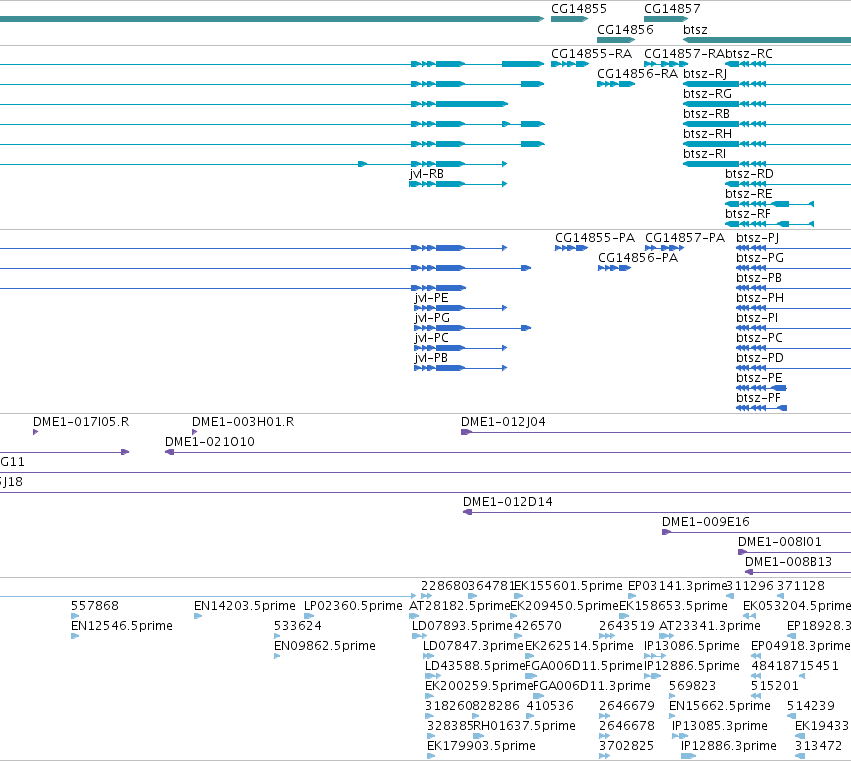Select the btsz-RF transcript label
Image resolution: width=851 pixels, height=761 pixels.
click(748, 214)
